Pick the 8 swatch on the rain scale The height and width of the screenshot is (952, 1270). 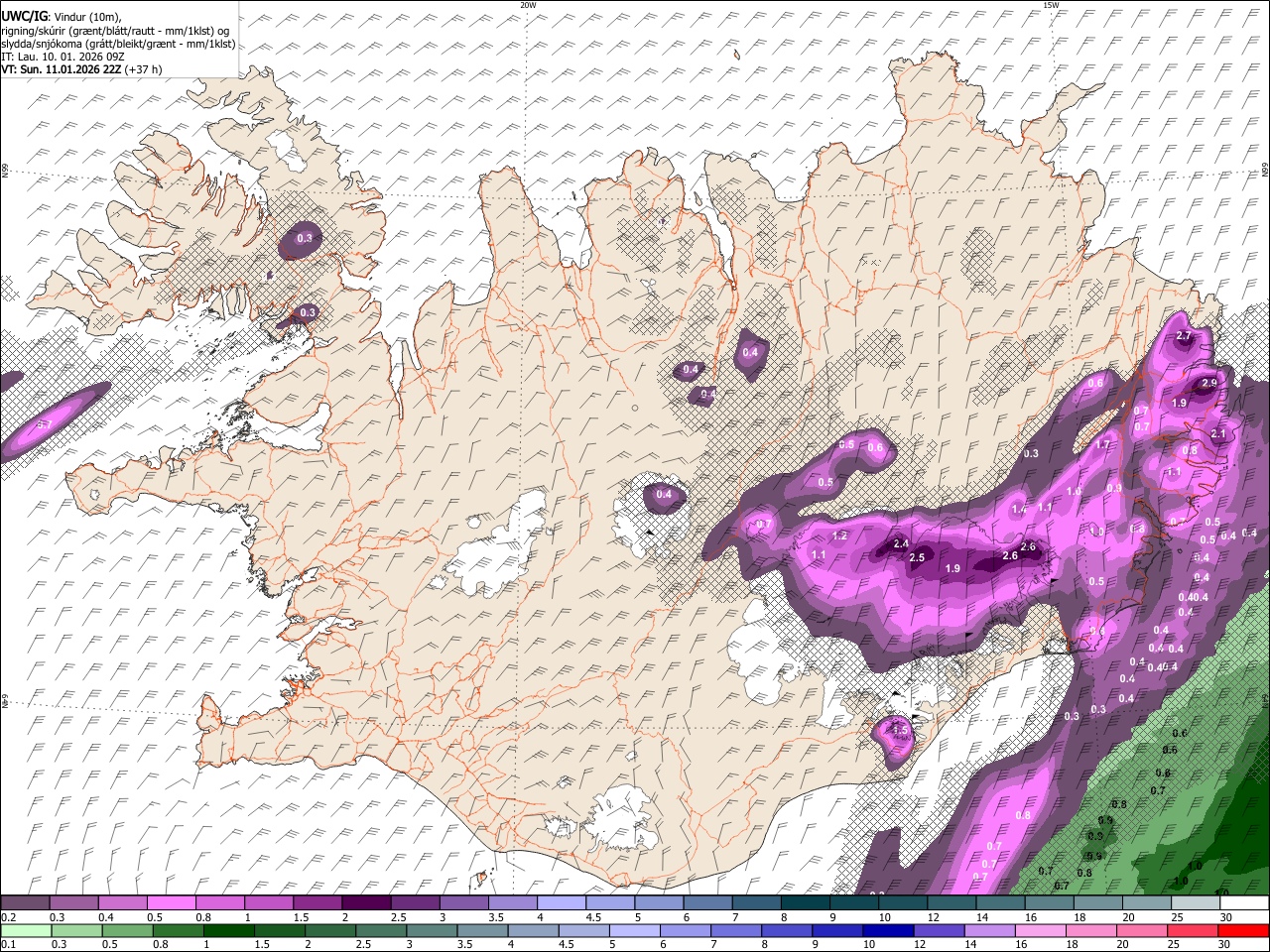pos(786,930)
